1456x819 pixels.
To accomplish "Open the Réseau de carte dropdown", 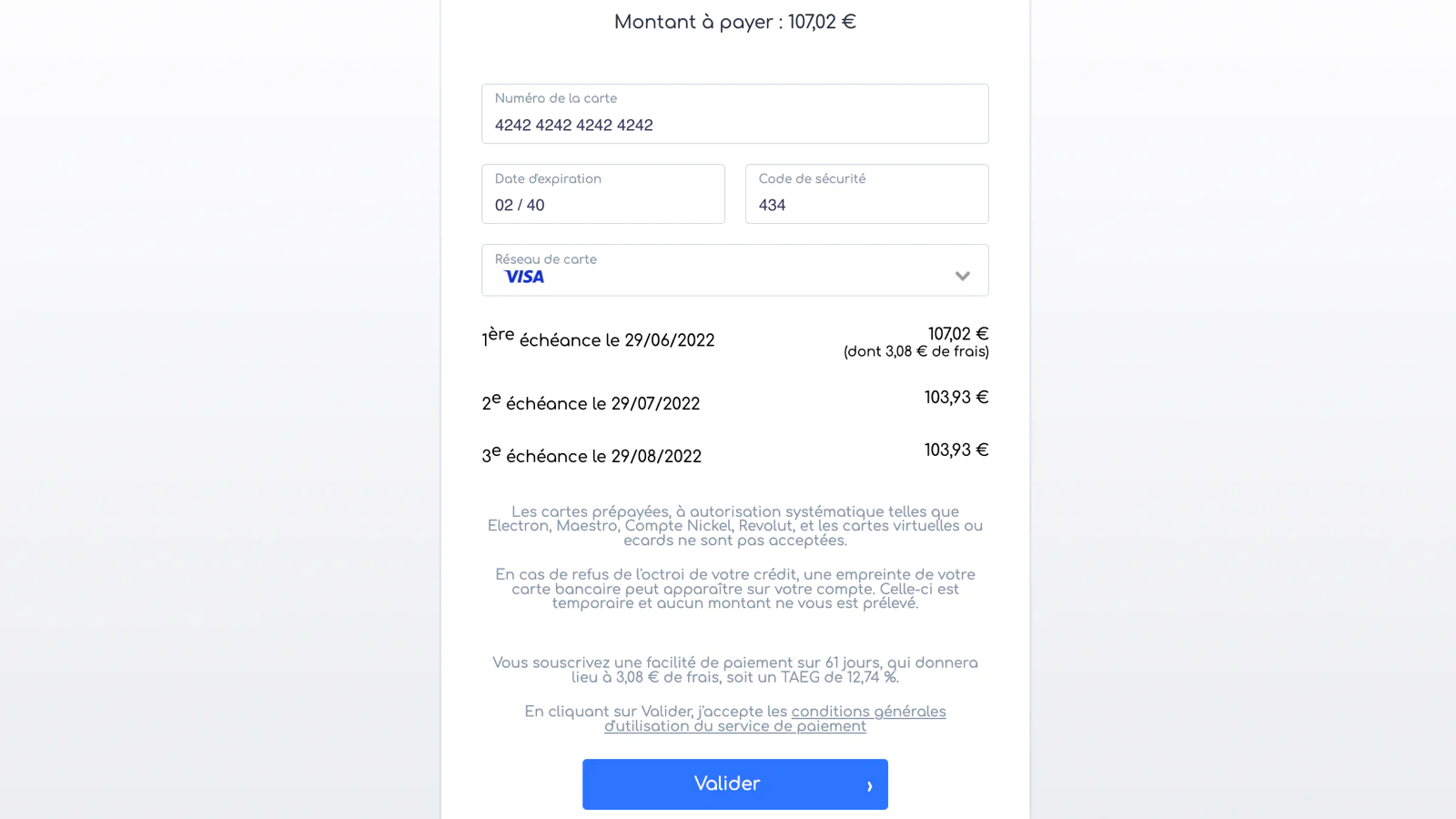I will point(734,270).
